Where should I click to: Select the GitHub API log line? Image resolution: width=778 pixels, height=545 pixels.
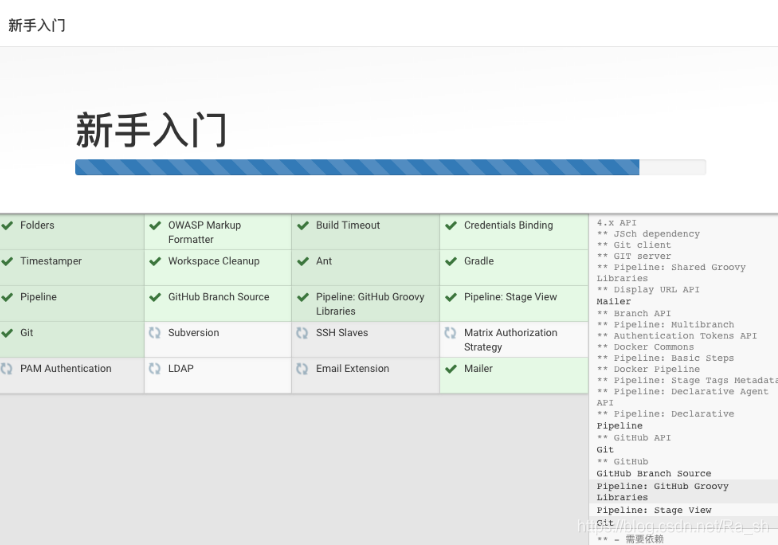click(634, 438)
